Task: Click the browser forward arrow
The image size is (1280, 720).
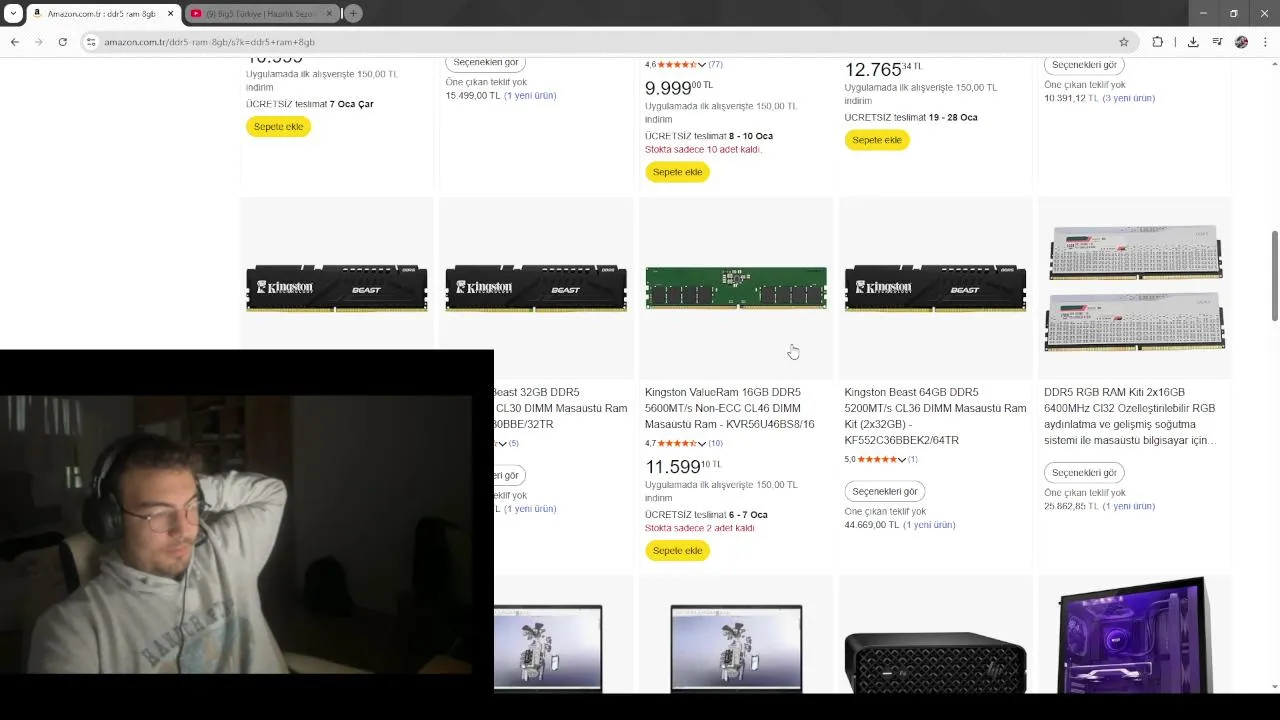Action: [39, 42]
